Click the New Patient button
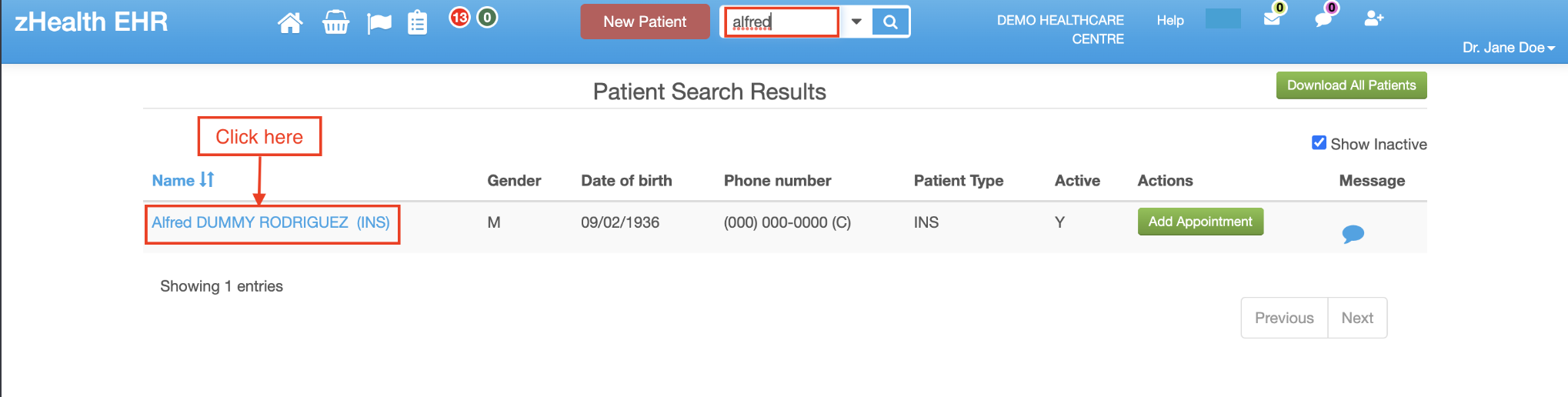The width and height of the screenshot is (1568, 397). [645, 22]
